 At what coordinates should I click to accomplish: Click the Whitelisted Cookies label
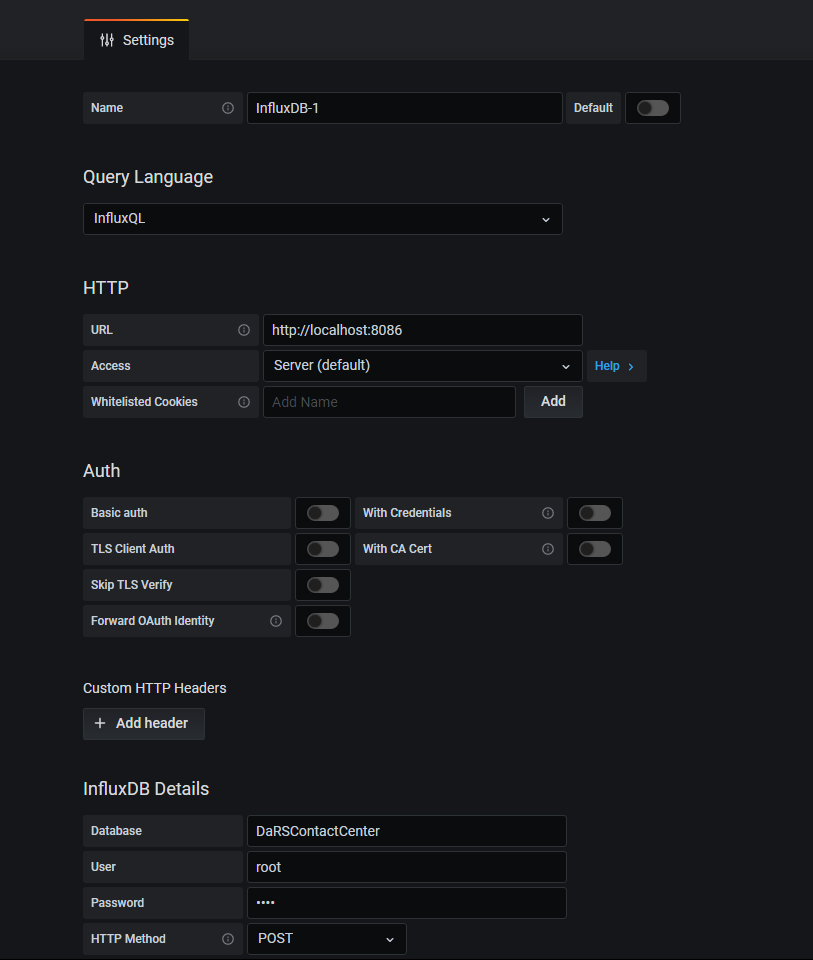[x=144, y=402]
